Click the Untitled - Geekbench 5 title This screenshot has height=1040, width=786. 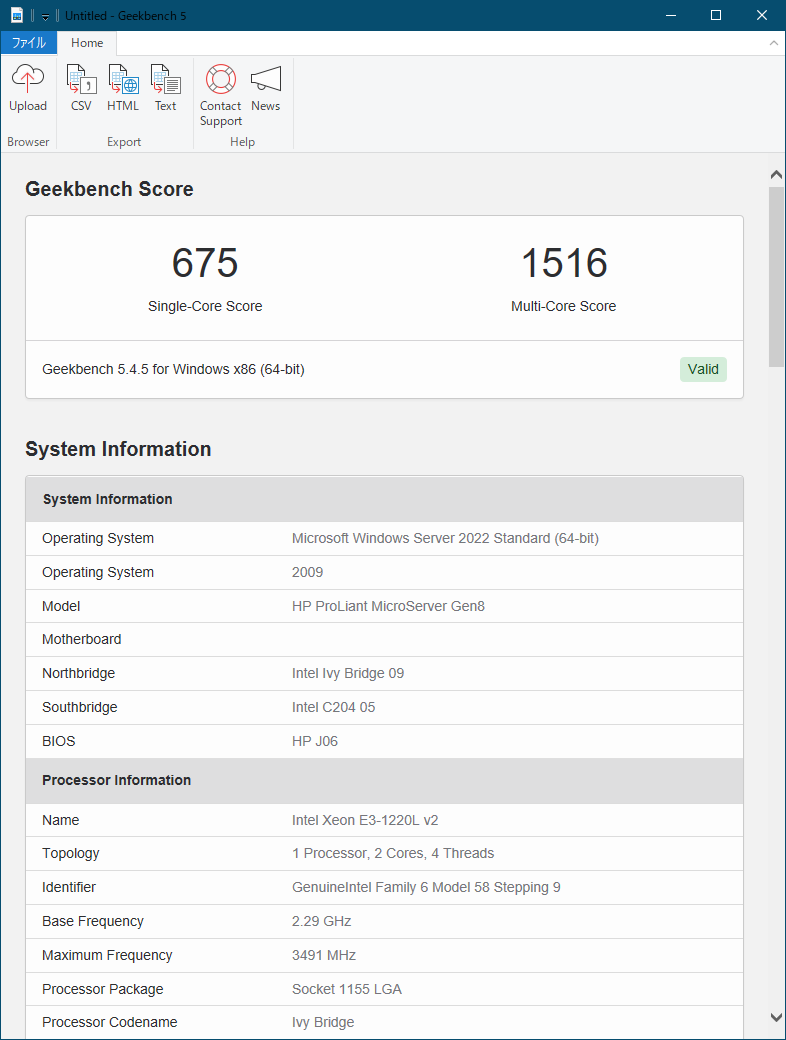click(125, 16)
